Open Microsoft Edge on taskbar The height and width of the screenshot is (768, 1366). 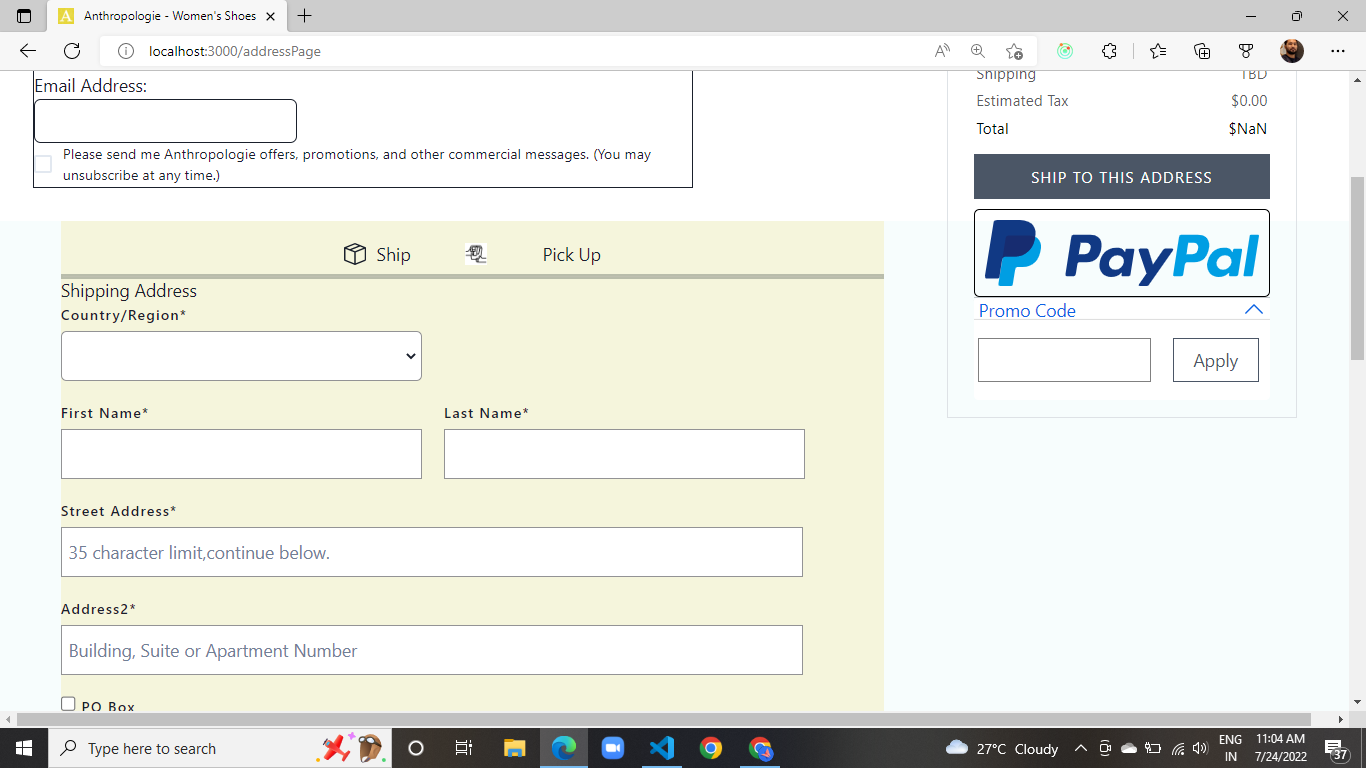564,748
